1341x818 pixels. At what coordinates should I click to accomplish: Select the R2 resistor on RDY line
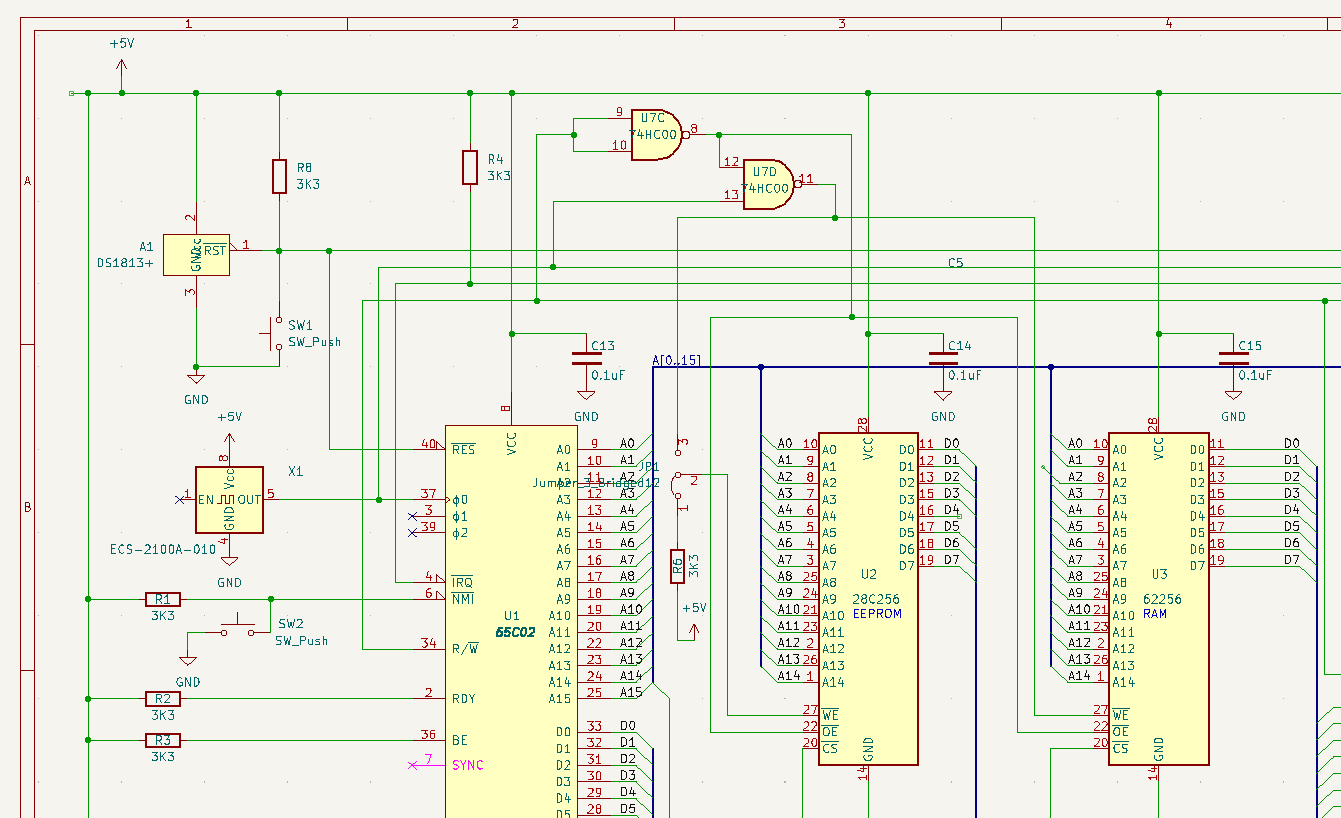pos(162,698)
